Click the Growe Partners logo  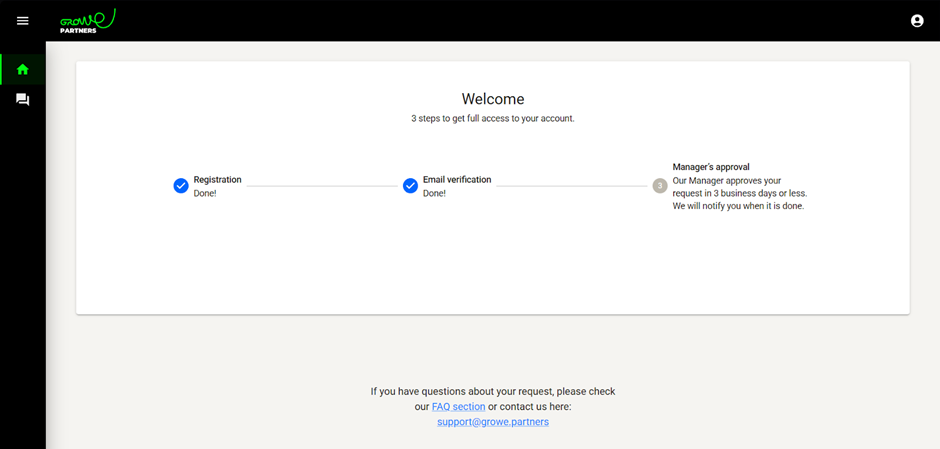pyautogui.click(x=87, y=20)
